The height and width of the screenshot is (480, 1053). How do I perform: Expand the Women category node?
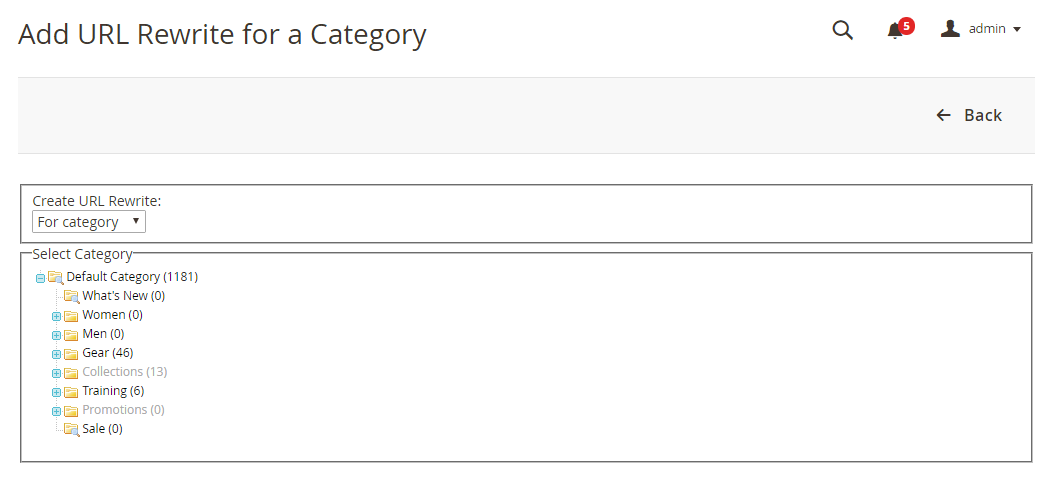[x=56, y=316]
